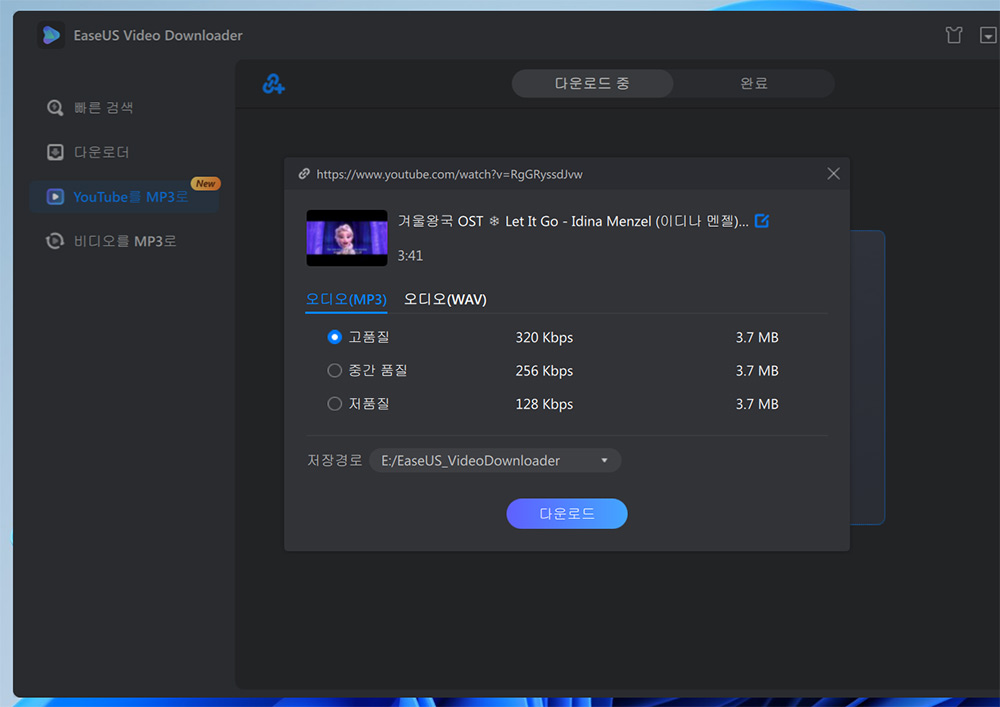This screenshot has width=1000, height=707.
Task: Click the 다운로드 button
Action: coord(566,513)
